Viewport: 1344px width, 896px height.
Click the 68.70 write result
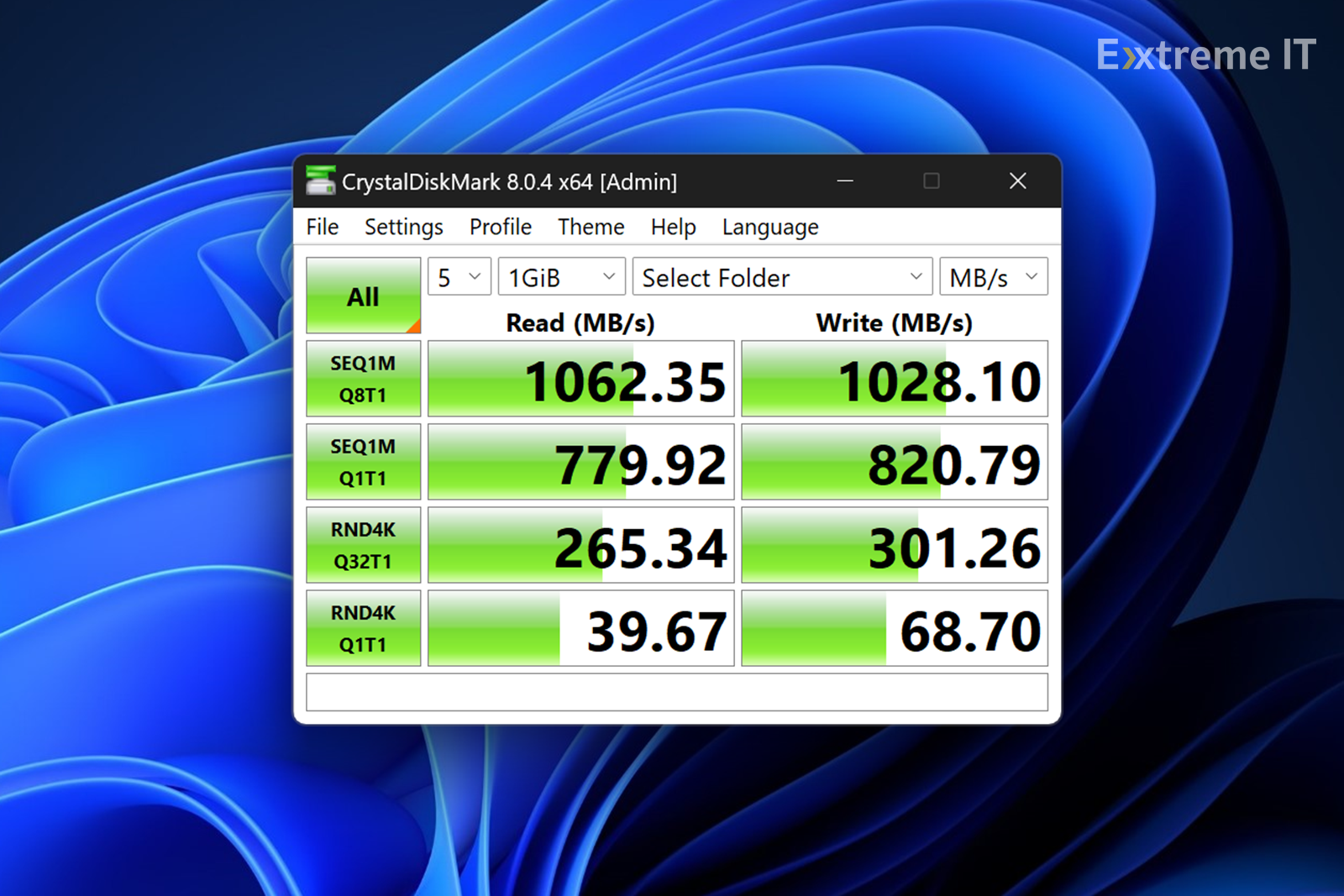click(895, 628)
